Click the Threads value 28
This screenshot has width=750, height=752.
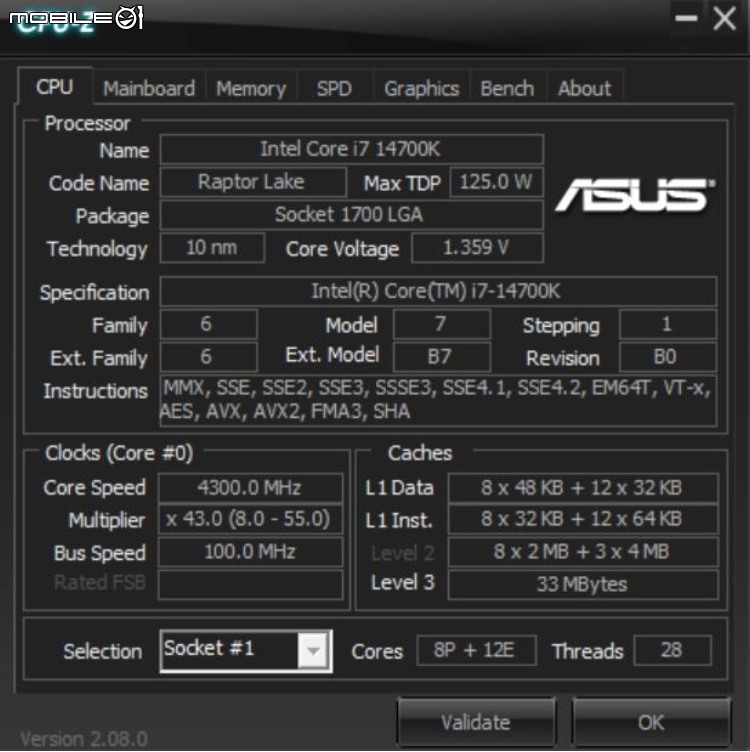(x=672, y=650)
